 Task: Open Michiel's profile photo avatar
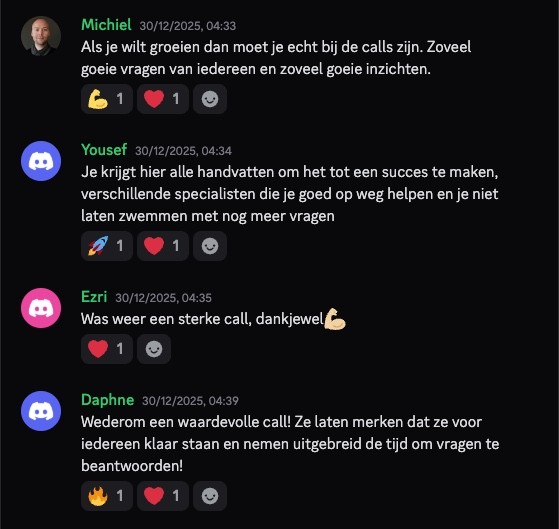coord(41,36)
